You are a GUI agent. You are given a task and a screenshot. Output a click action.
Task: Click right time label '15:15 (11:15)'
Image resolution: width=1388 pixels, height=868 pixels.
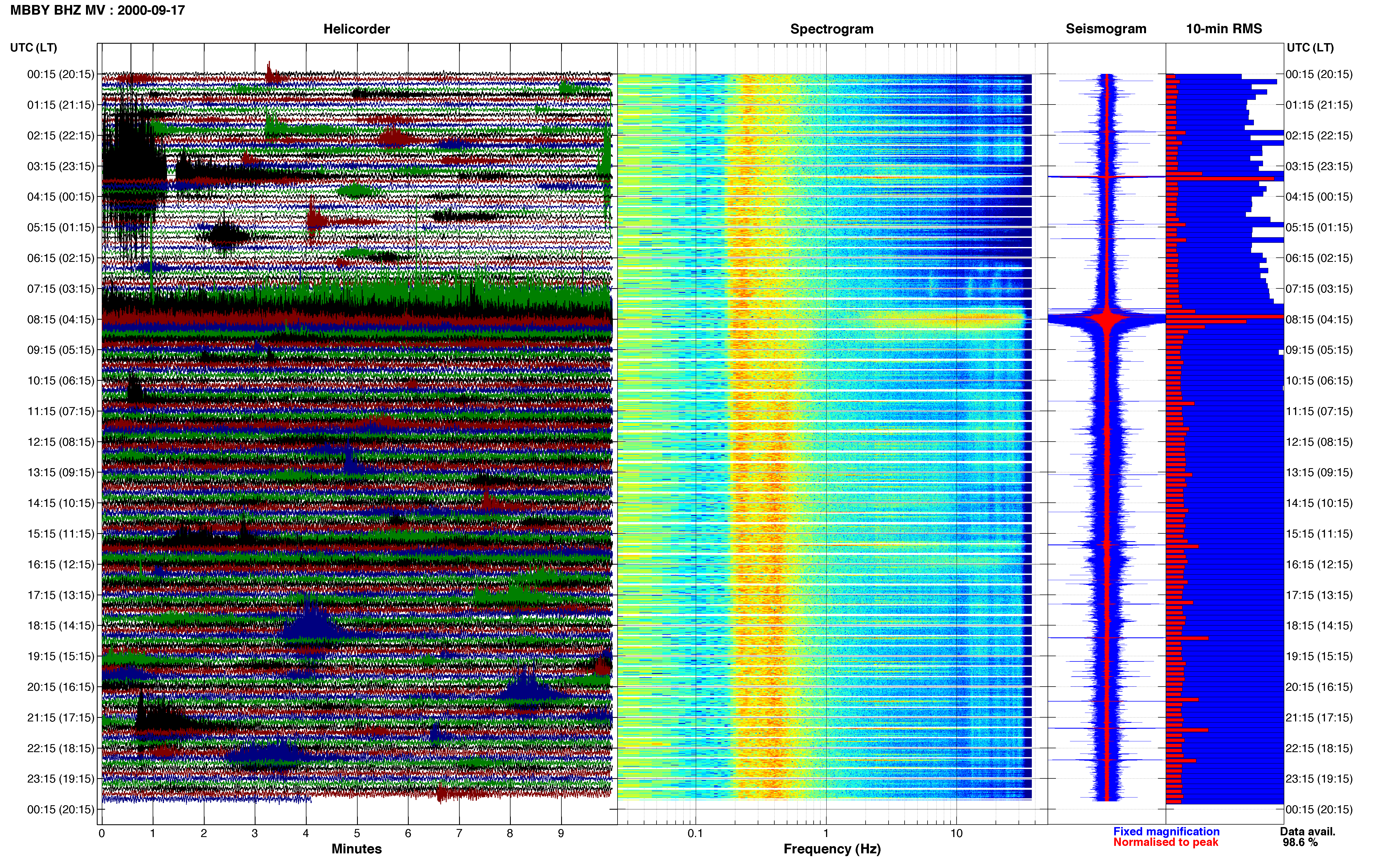[x=1319, y=533]
